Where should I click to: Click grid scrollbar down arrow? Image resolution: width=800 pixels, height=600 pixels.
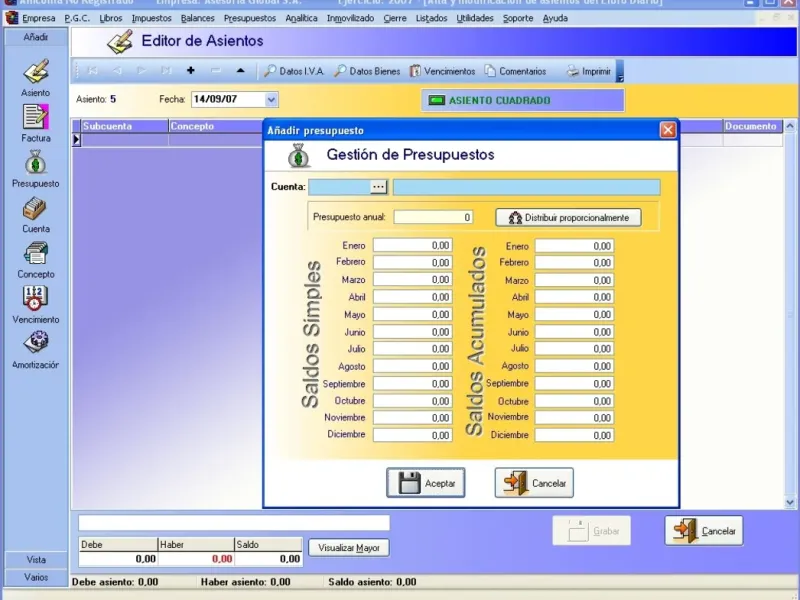[790, 503]
